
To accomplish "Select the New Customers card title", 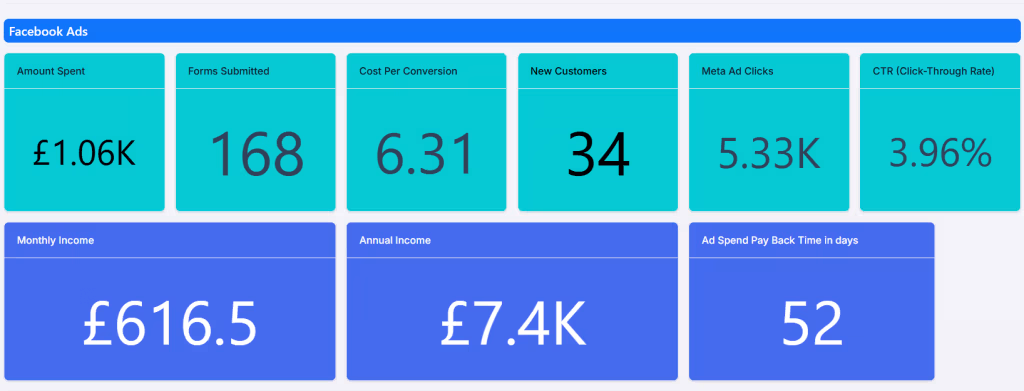I will point(568,71).
